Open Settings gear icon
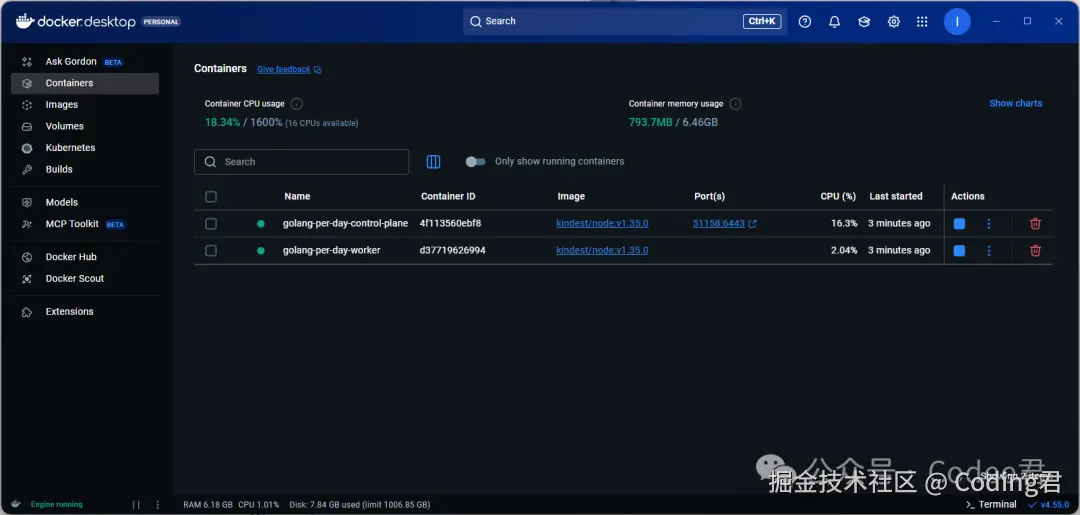The width and height of the screenshot is (1080, 515). [x=893, y=21]
